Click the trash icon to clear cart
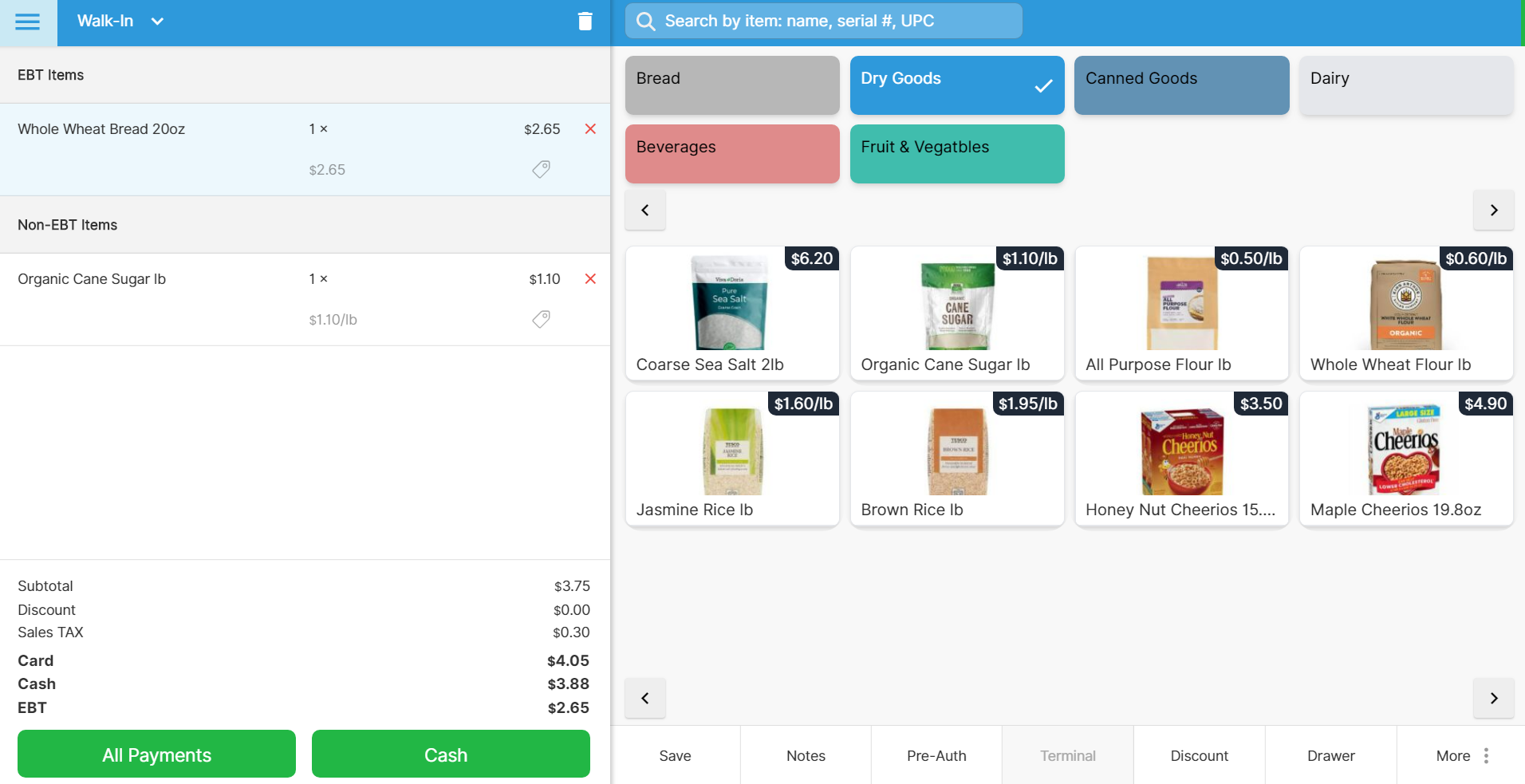The image size is (1525, 784). [585, 22]
